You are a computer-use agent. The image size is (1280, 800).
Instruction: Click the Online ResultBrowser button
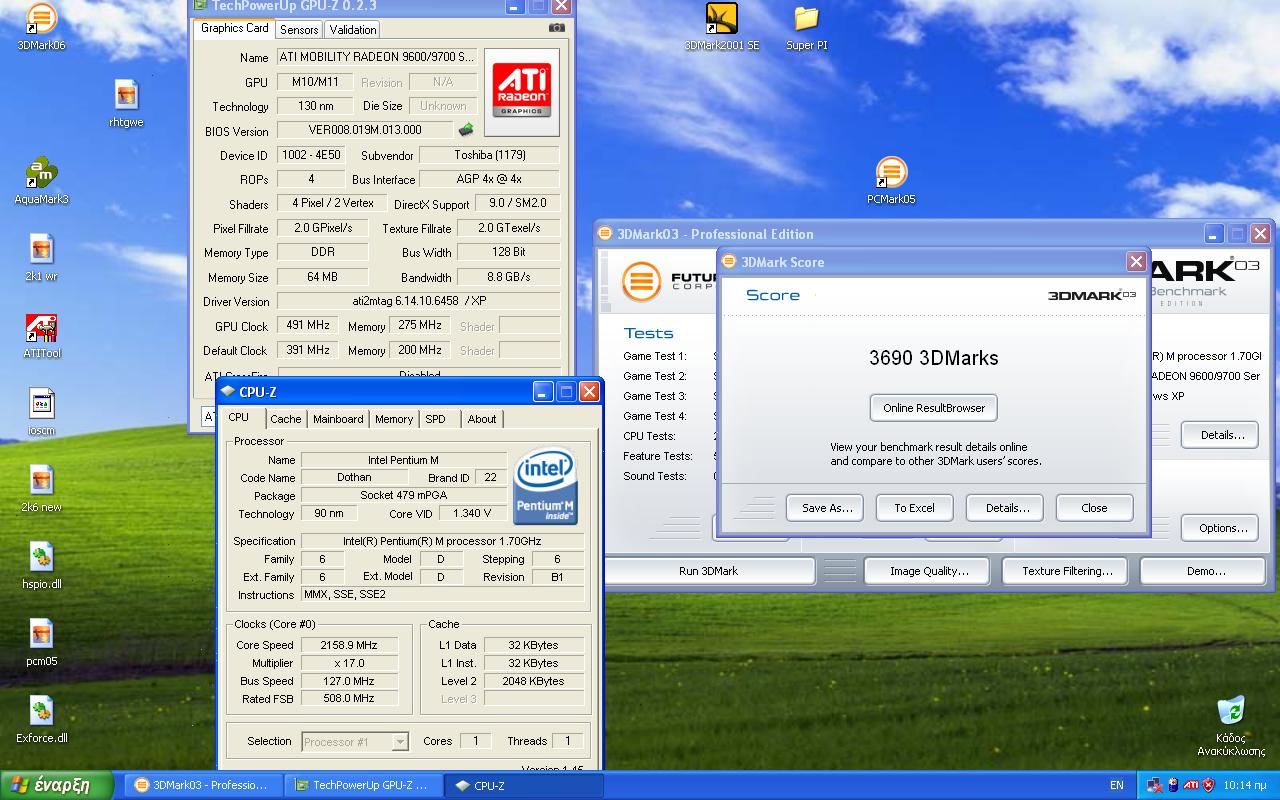coord(934,408)
